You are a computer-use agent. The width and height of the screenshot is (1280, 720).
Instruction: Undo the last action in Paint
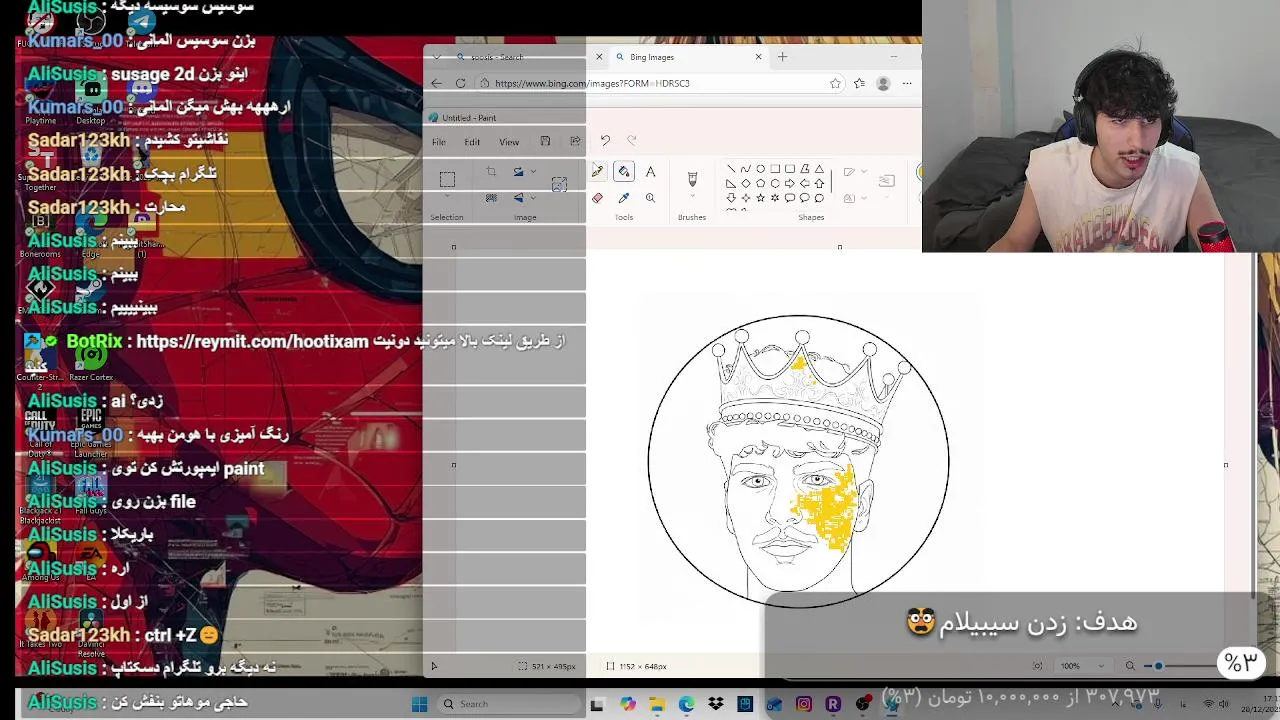click(605, 141)
